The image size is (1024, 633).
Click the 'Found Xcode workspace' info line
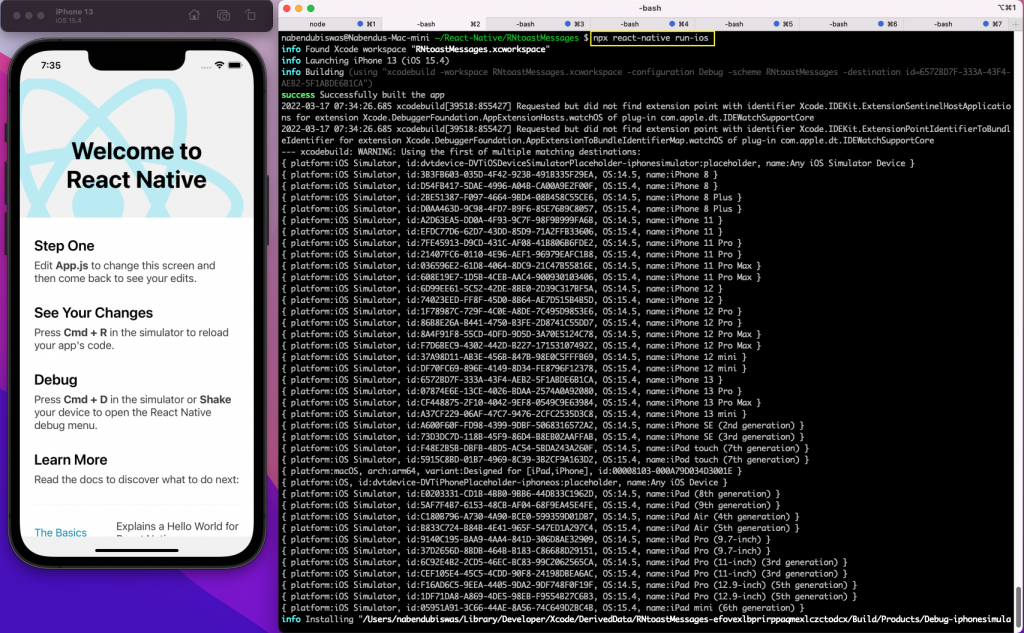coord(415,49)
